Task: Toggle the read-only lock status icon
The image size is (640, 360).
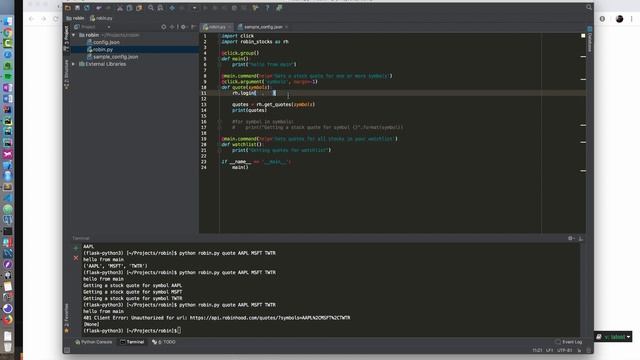Action: pyautogui.click(x=579, y=351)
